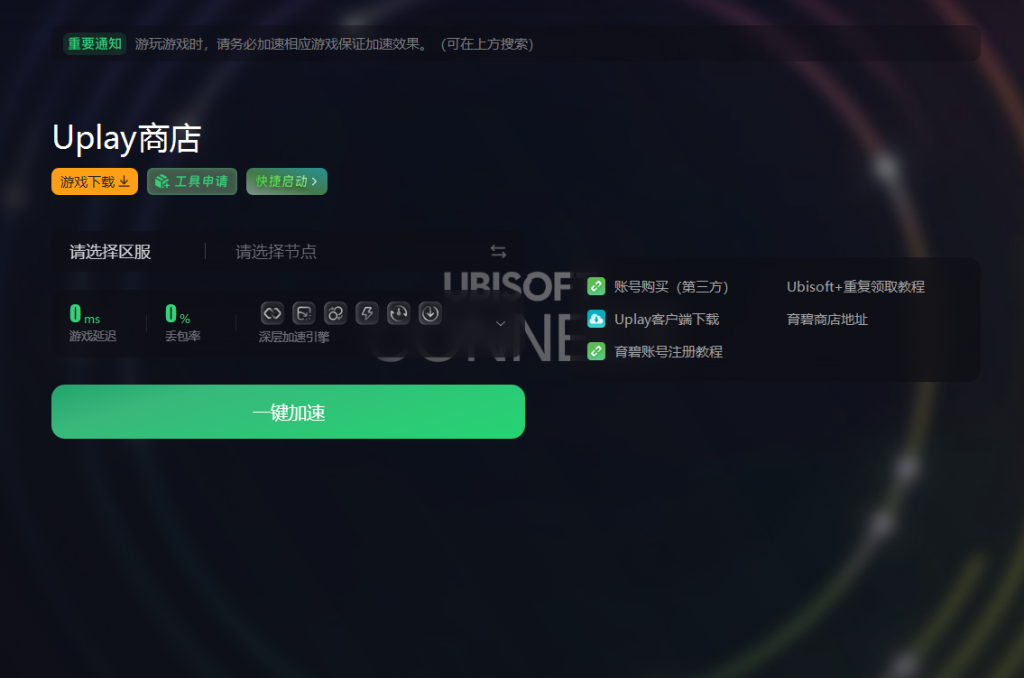
Task: Click the chain-link acceleration engine icon
Action: [272, 314]
